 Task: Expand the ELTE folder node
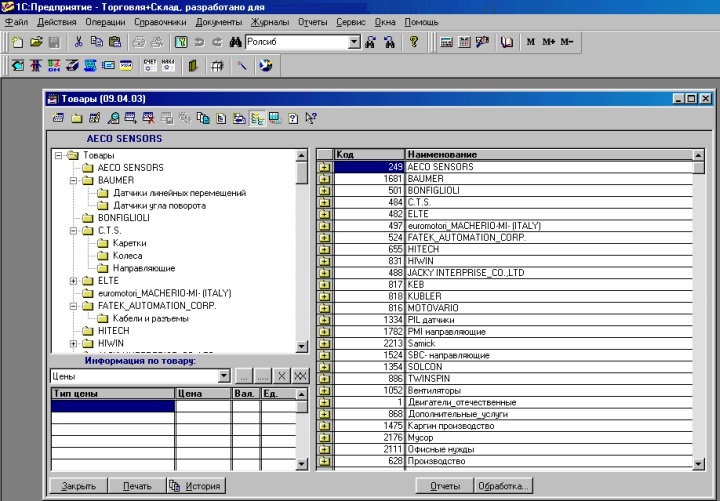point(73,281)
